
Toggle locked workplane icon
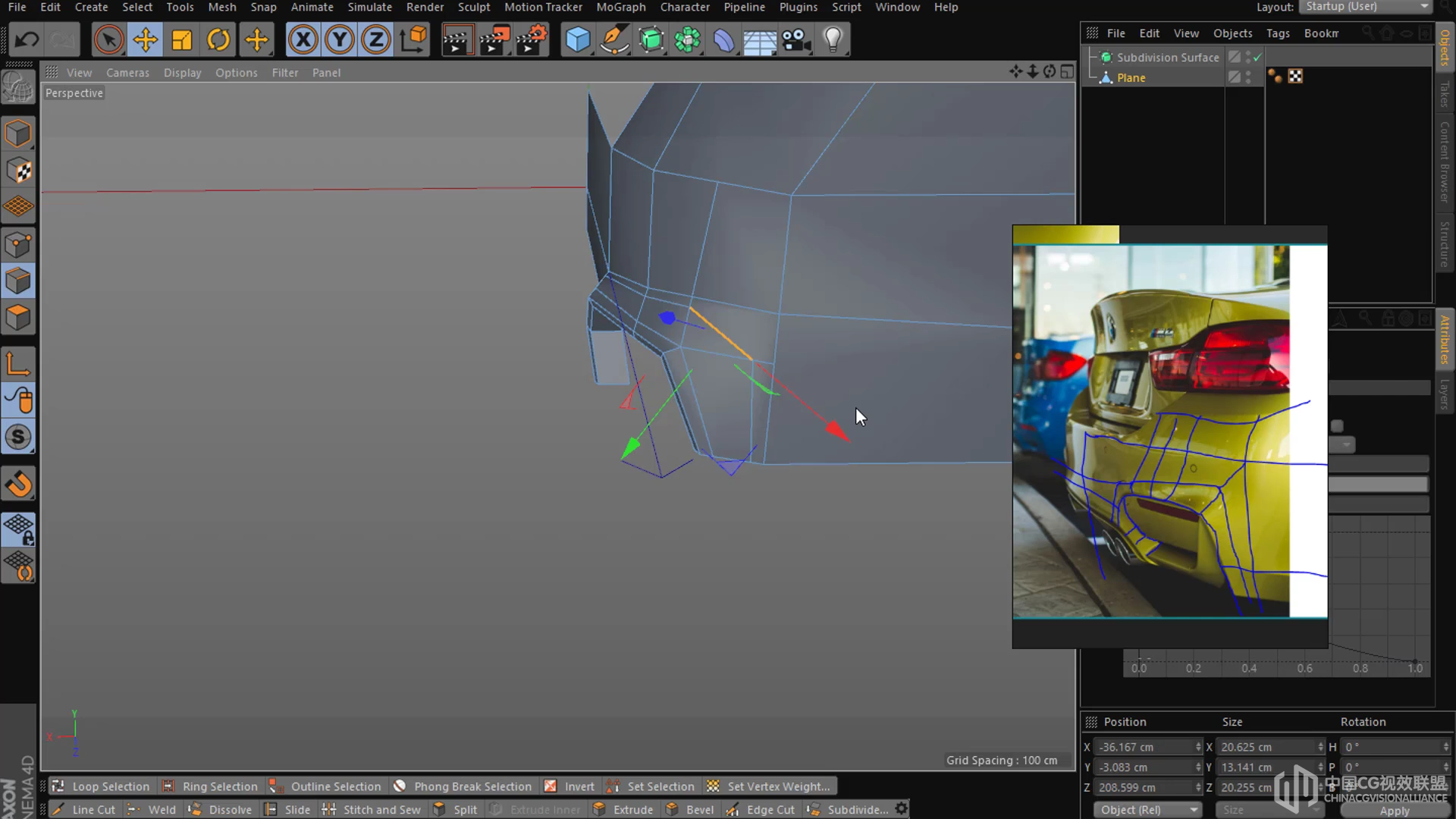tap(18, 529)
